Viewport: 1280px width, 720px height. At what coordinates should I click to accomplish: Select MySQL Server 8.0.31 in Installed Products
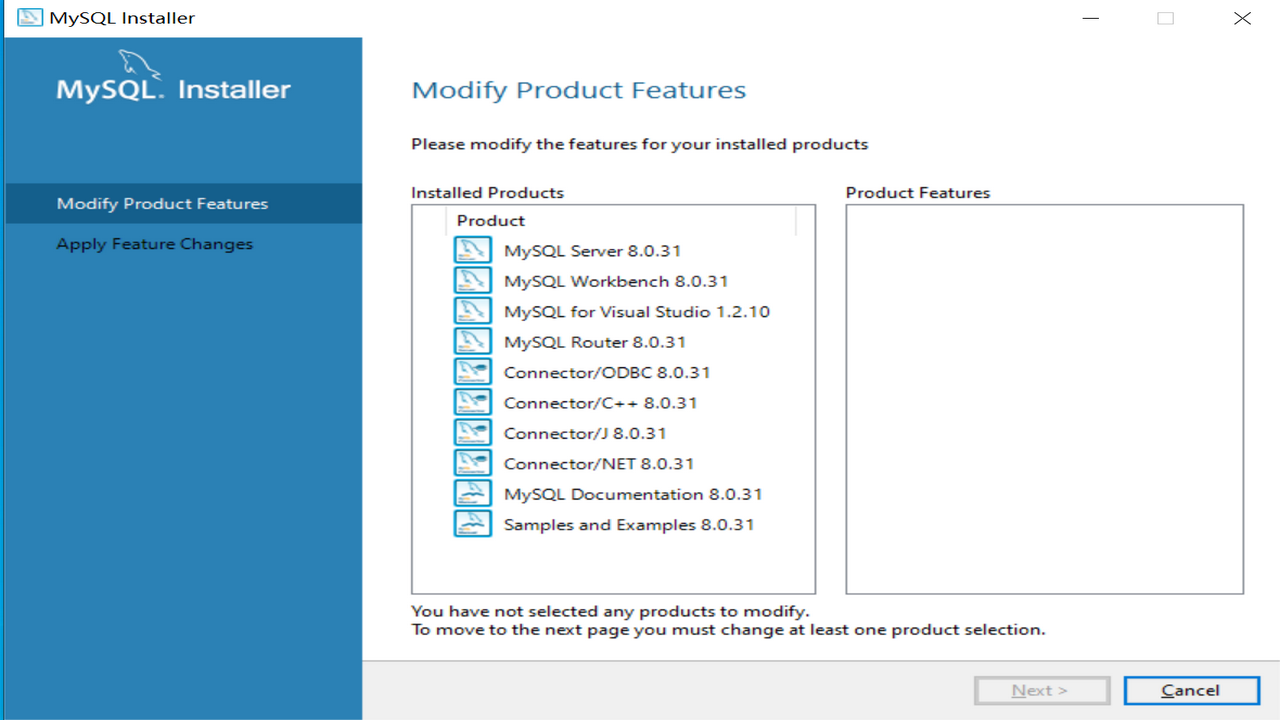tap(592, 250)
